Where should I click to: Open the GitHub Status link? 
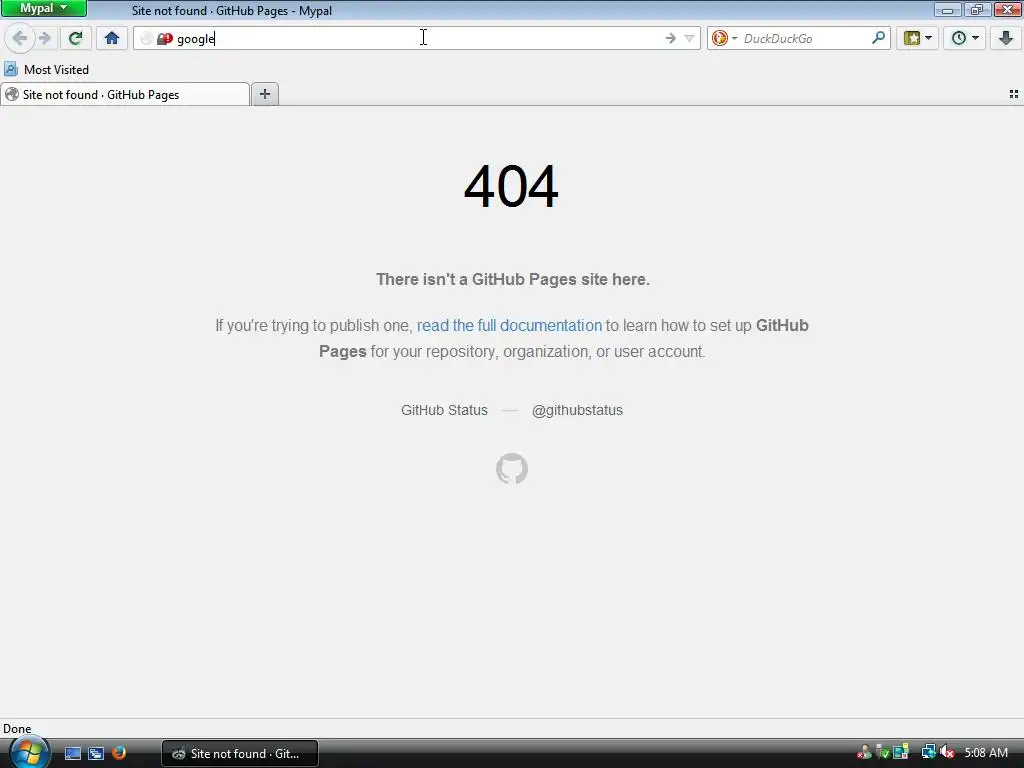444,410
